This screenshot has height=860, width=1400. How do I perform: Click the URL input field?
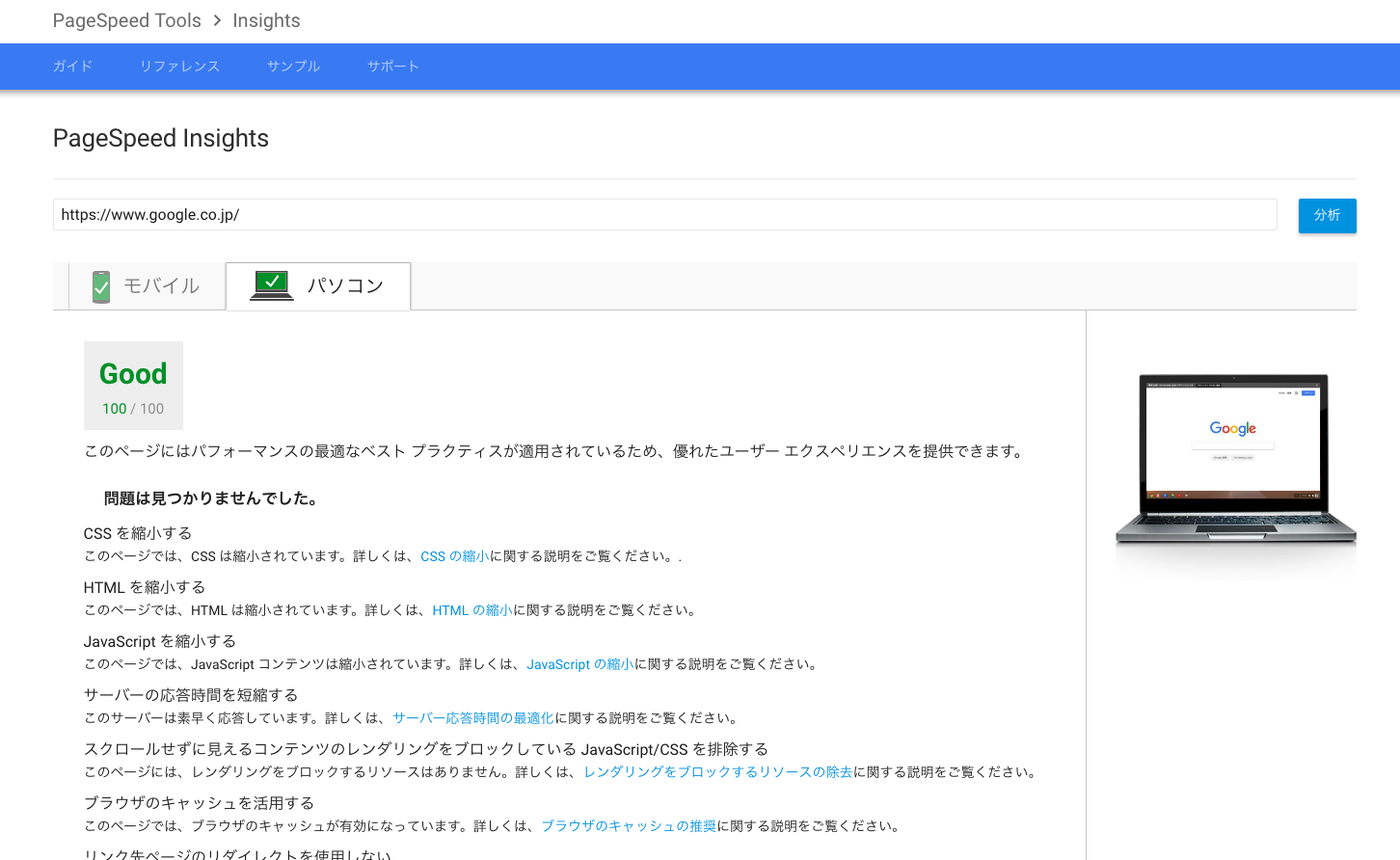(664, 215)
